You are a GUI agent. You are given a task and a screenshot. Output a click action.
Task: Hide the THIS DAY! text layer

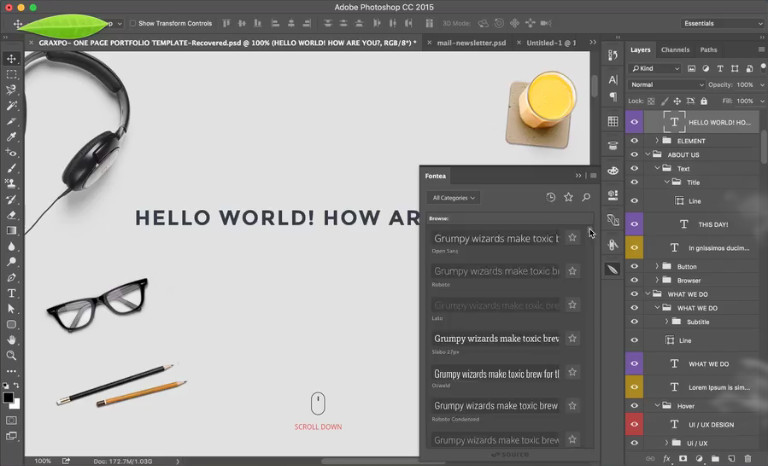click(x=633, y=224)
